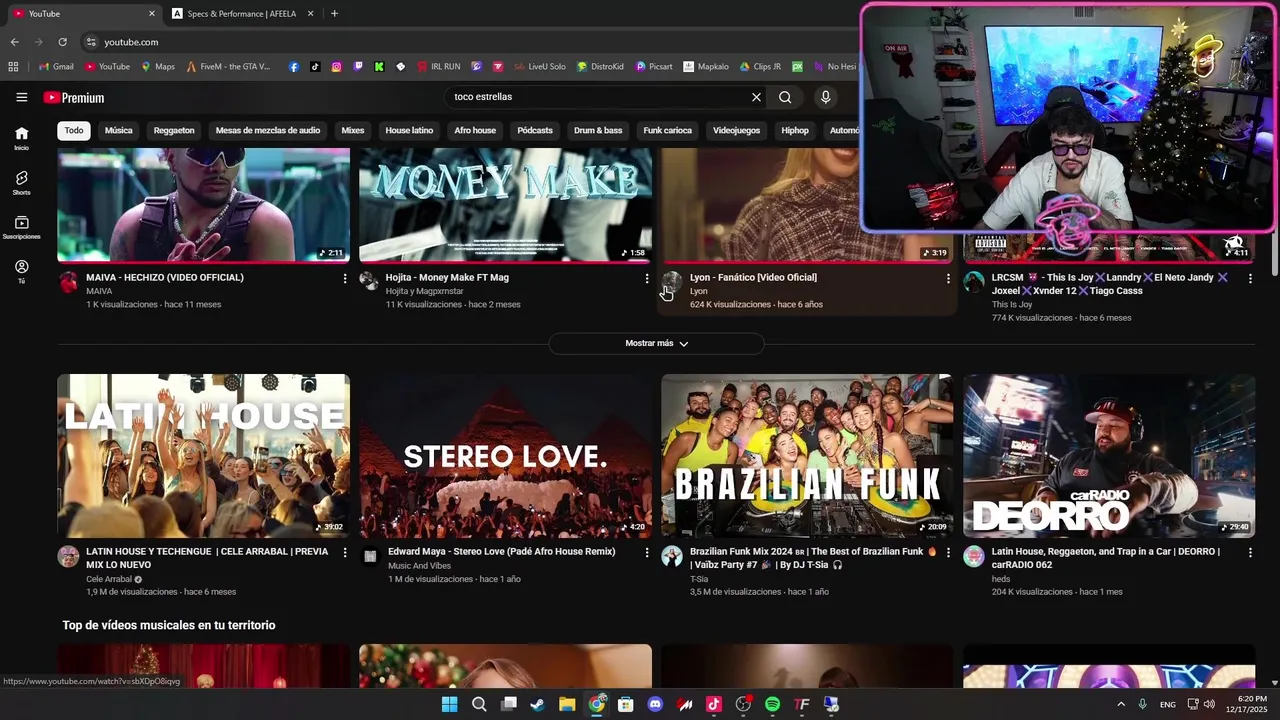Open the heds channel name link
The height and width of the screenshot is (720, 1280).
1001,579
